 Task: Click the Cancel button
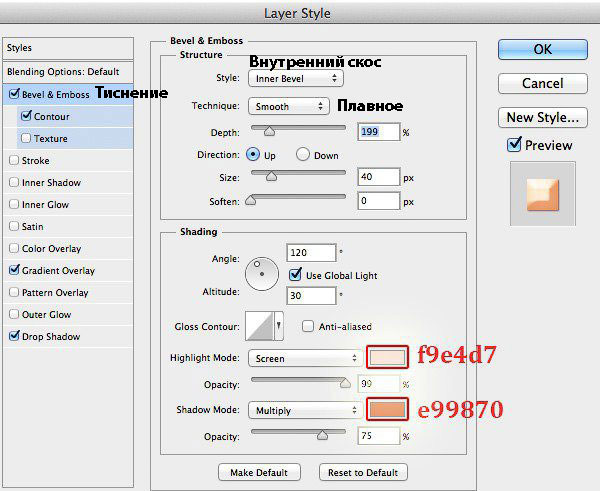pyautogui.click(x=543, y=83)
